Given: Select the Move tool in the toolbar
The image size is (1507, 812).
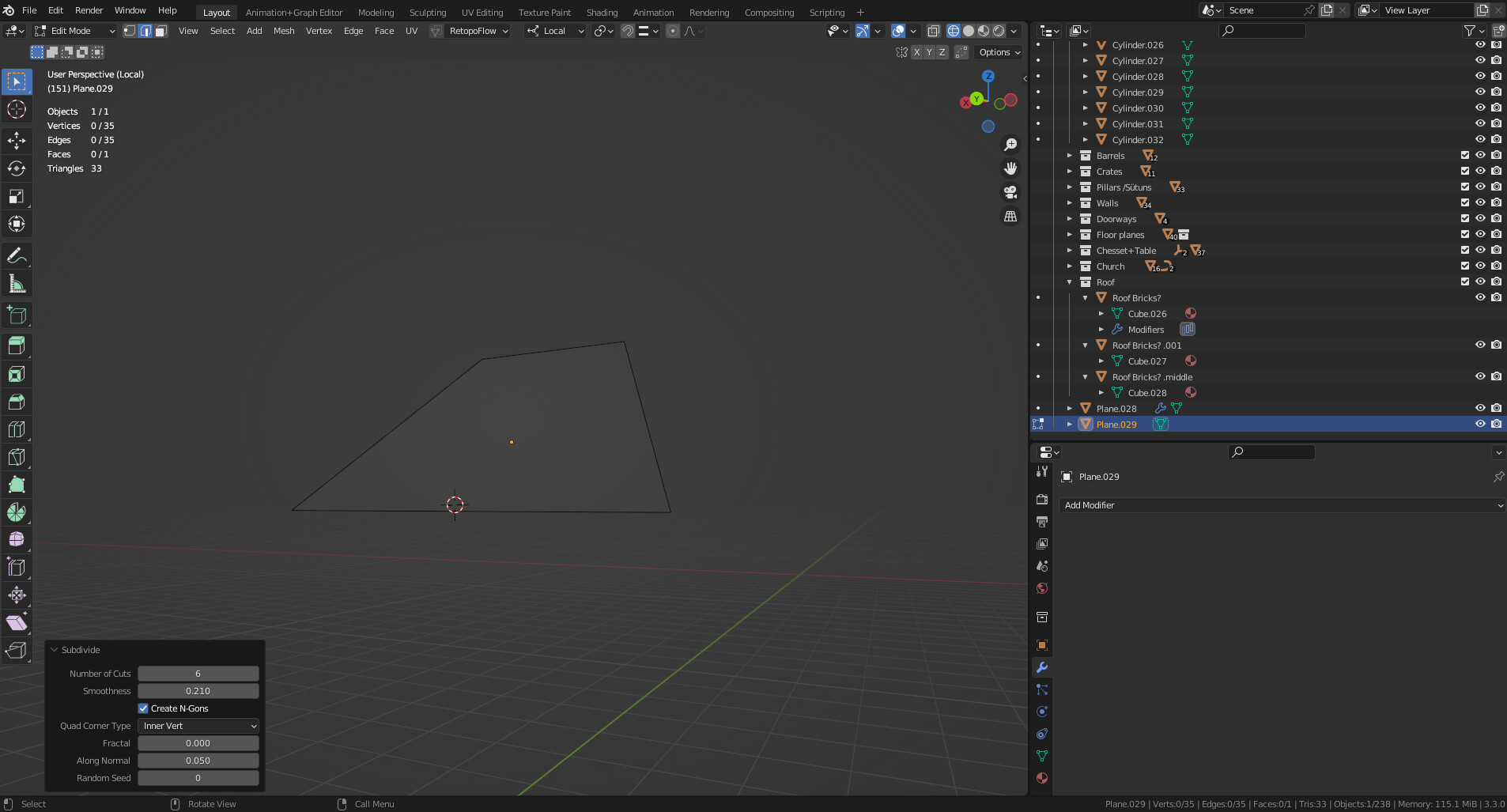Looking at the screenshot, I should 16,140.
